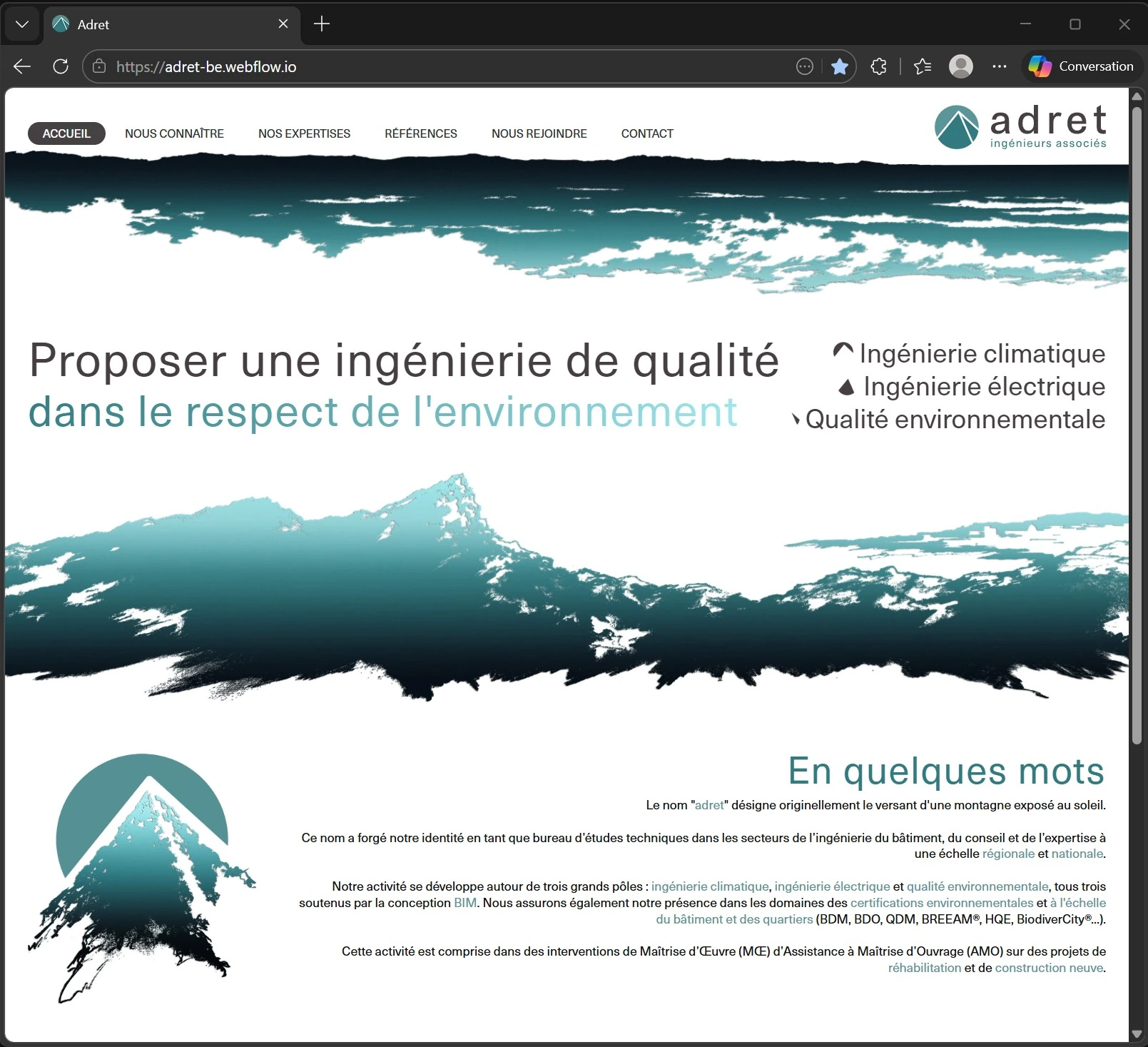The image size is (1148, 1047).
Task: Click the Ingénierie électrique peak icon
Action: 848,385
